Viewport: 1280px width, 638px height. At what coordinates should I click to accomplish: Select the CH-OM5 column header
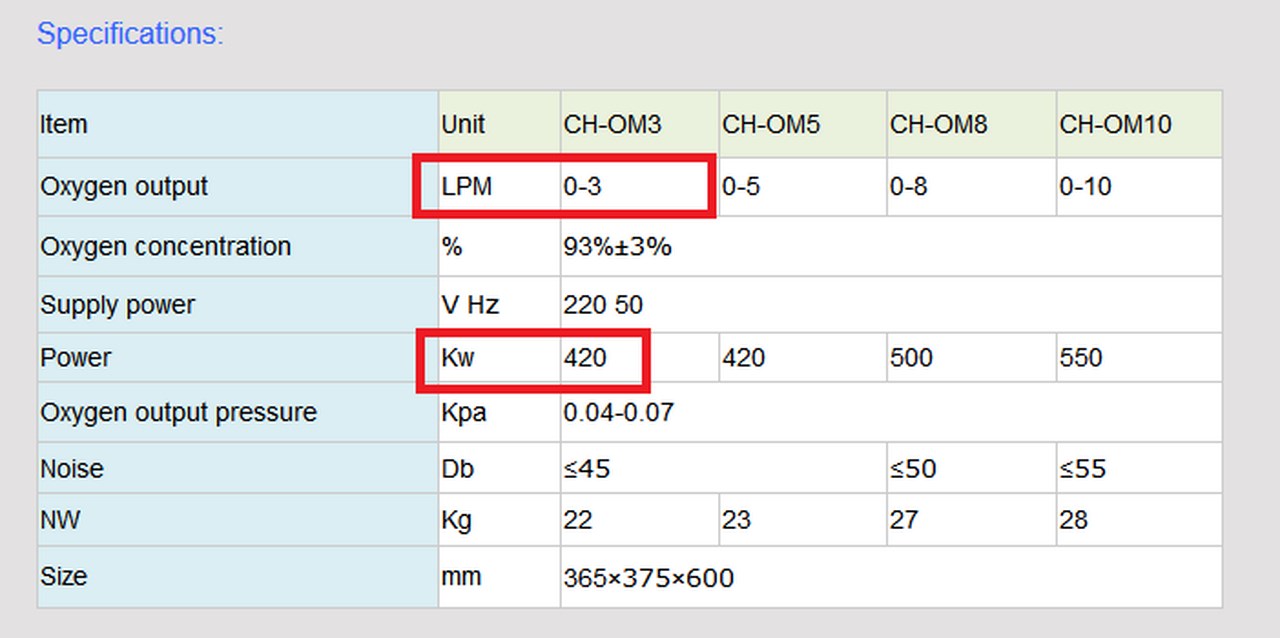point(771,125)
